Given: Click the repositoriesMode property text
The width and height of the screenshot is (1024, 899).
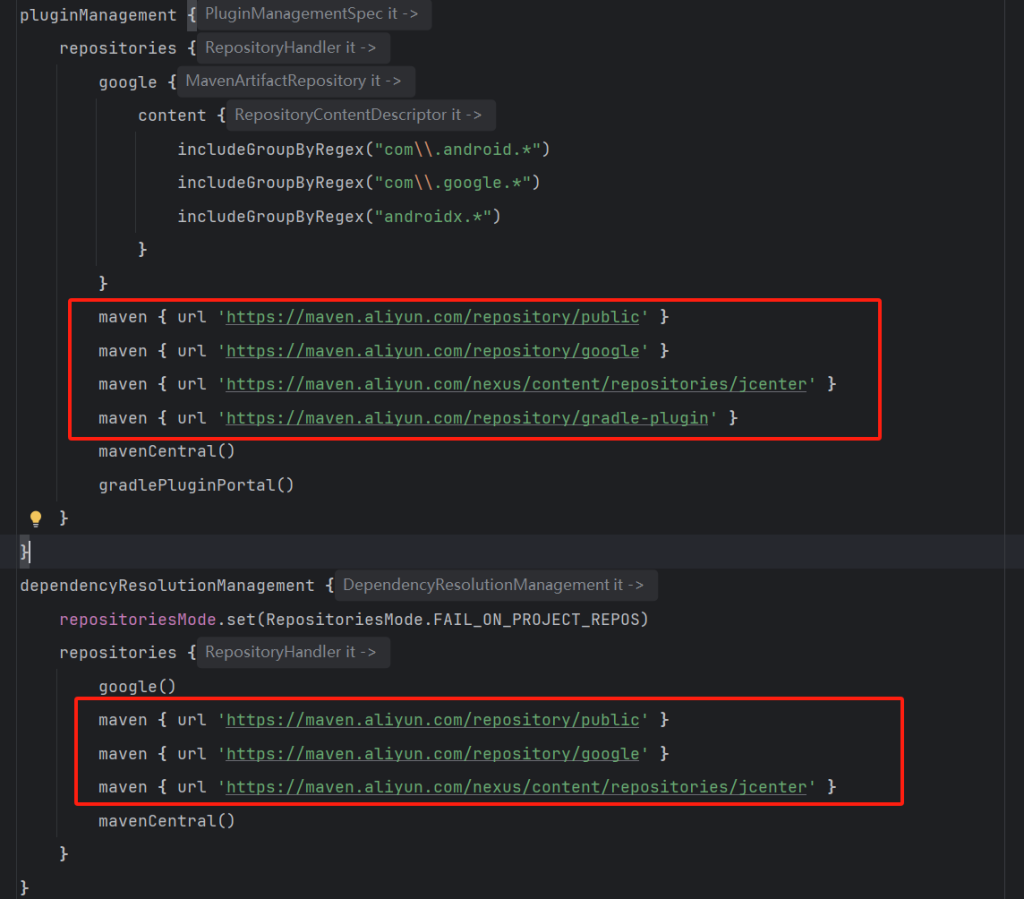Looking at the screenshot, I should coord(137,619).
